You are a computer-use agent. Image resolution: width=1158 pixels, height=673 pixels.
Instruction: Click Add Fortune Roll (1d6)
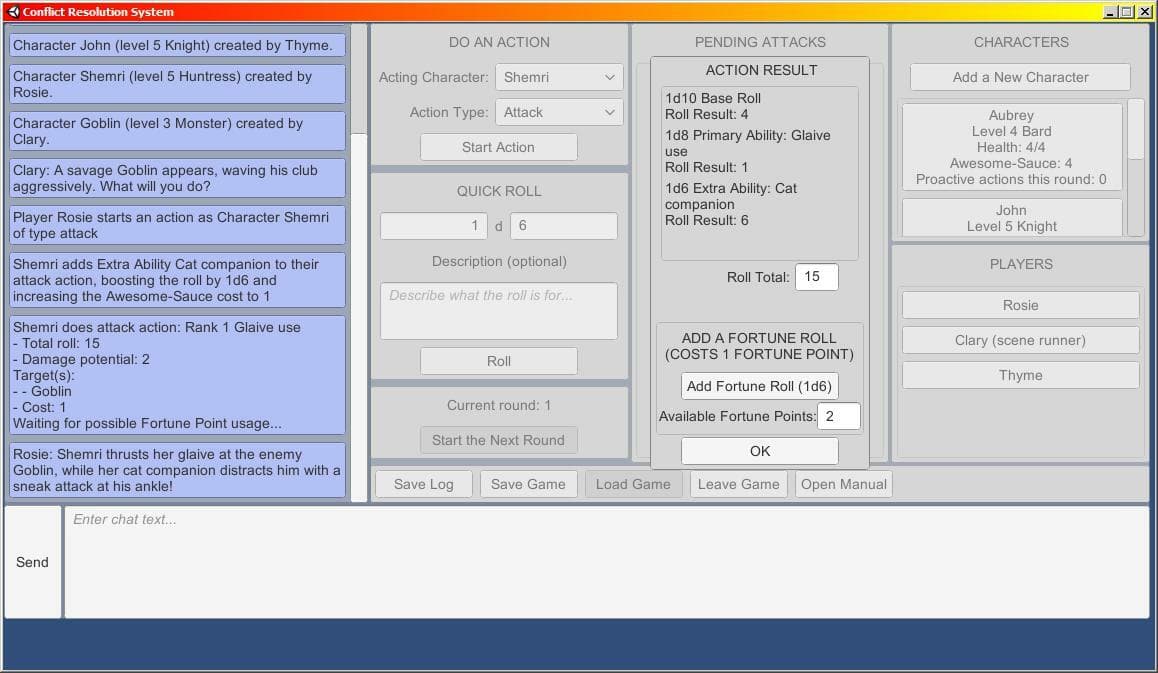point(759,386)
